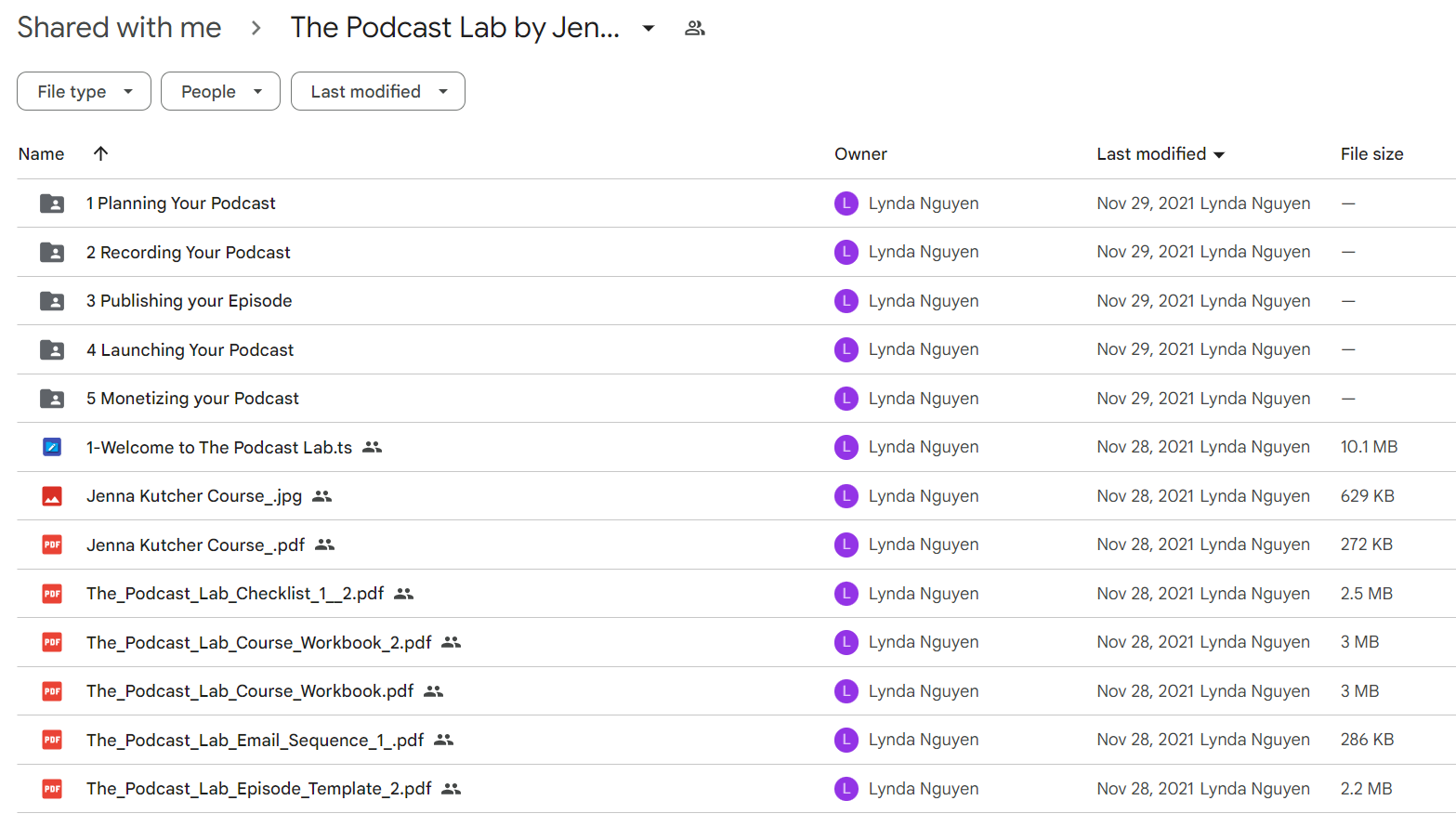
Task: Click the shared folder icon for 5 Monetizing your Podcast
Action: click(x=52, y=399)
